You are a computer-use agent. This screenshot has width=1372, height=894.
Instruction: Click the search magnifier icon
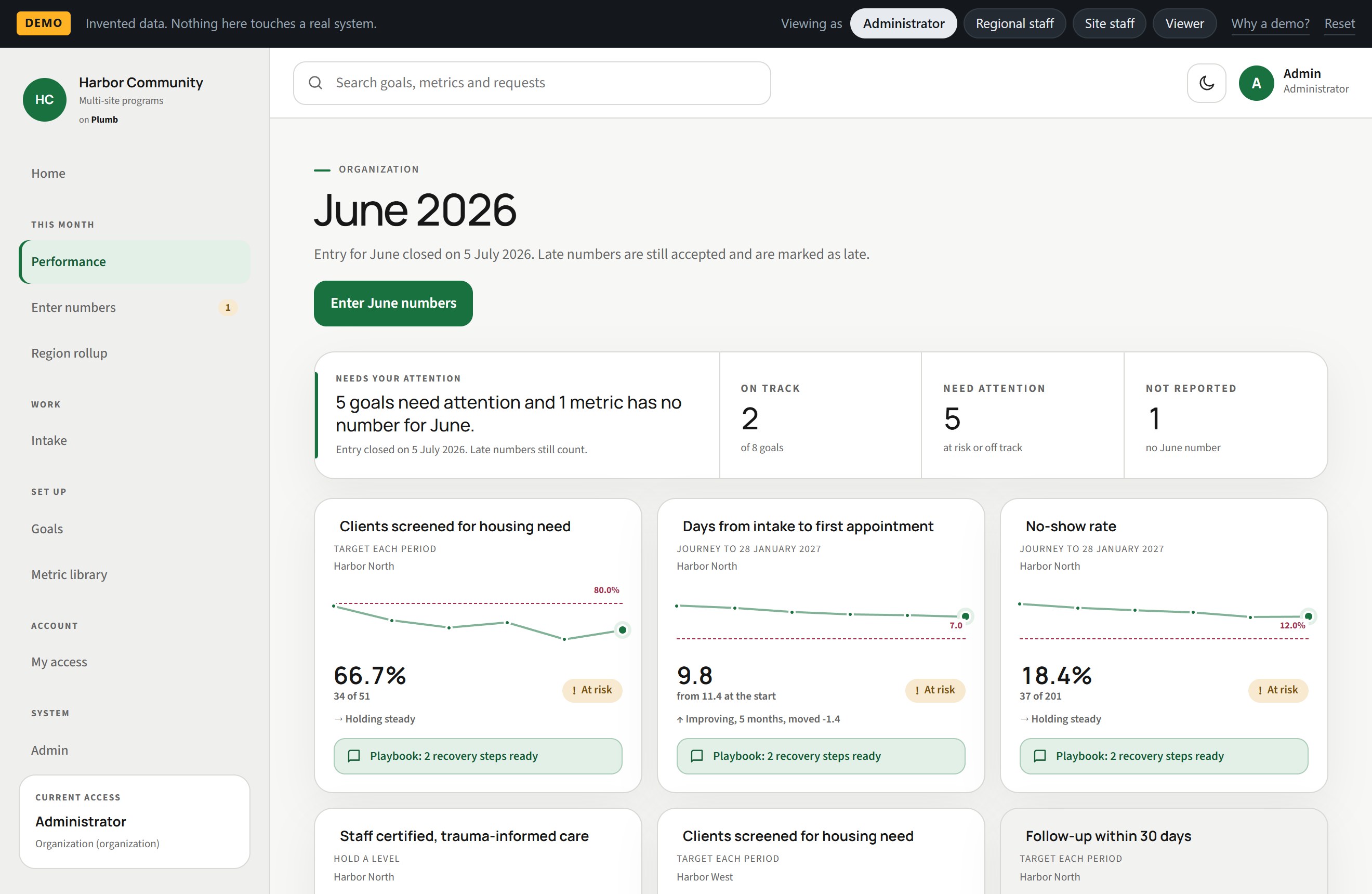click(315, 83)
